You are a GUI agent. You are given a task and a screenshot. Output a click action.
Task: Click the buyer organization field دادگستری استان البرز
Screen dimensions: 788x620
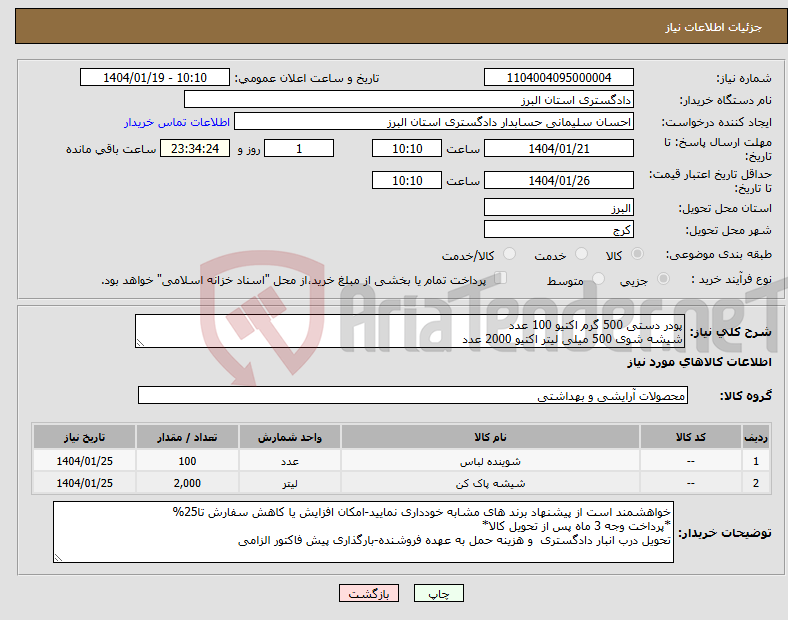(409, 99)
